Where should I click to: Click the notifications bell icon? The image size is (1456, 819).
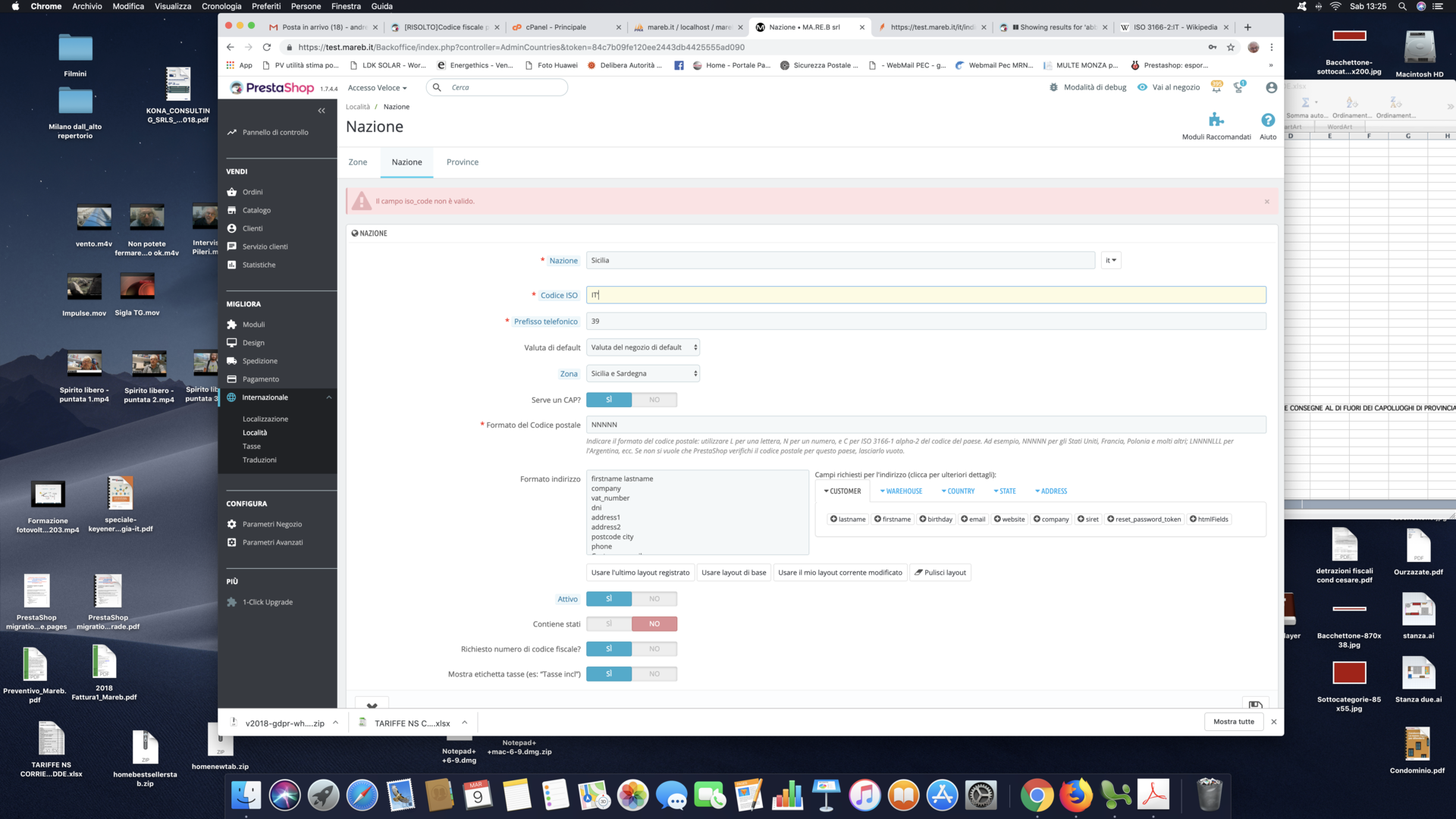(x=1216, y=88)
